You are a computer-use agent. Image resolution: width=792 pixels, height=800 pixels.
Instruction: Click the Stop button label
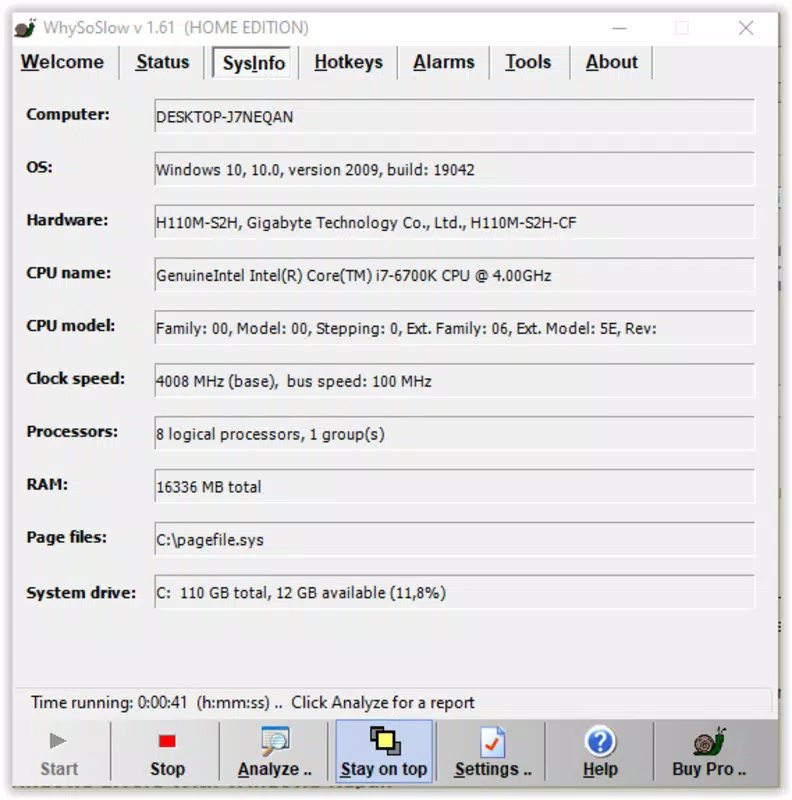click(167, 769)
